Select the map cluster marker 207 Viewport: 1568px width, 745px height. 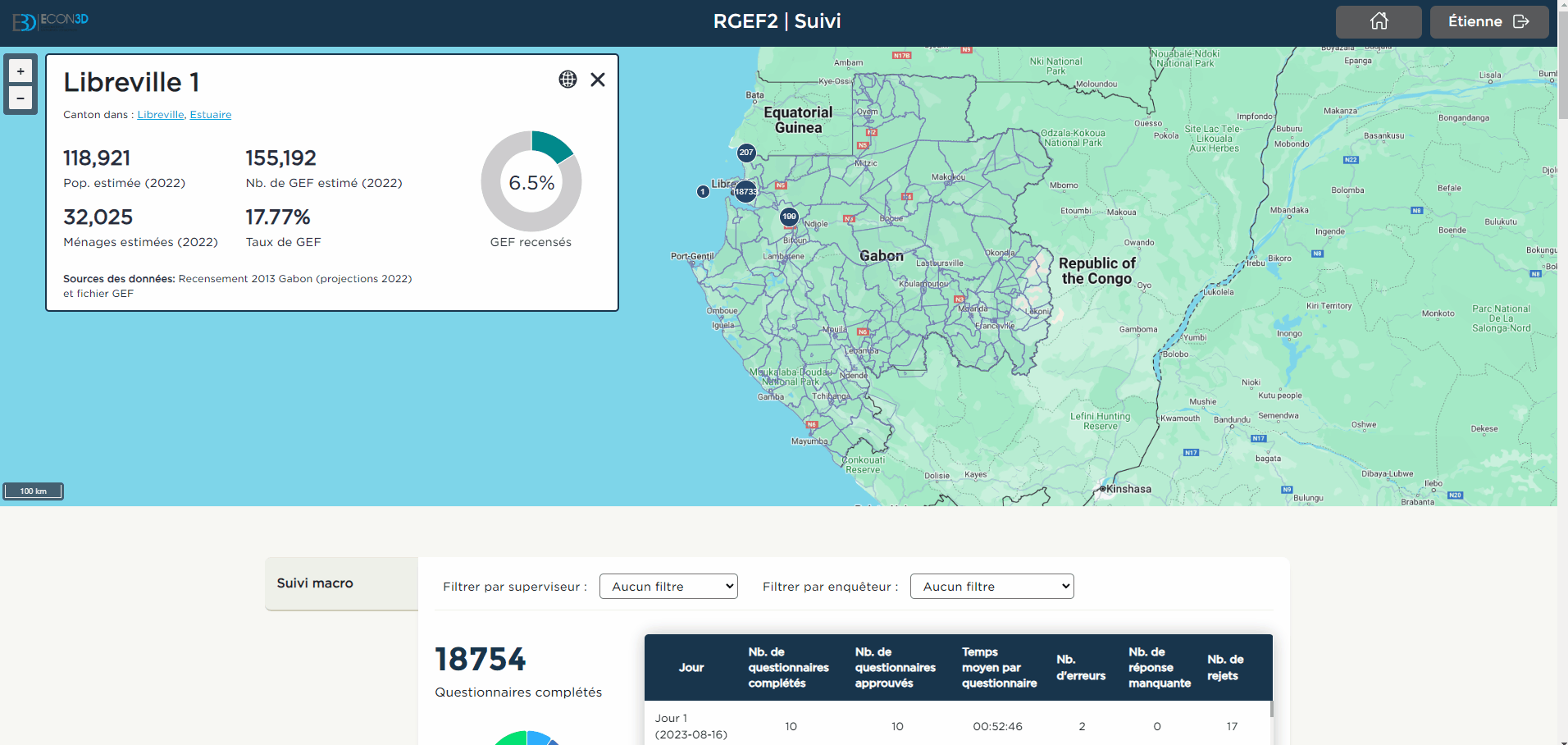point(745,153)
